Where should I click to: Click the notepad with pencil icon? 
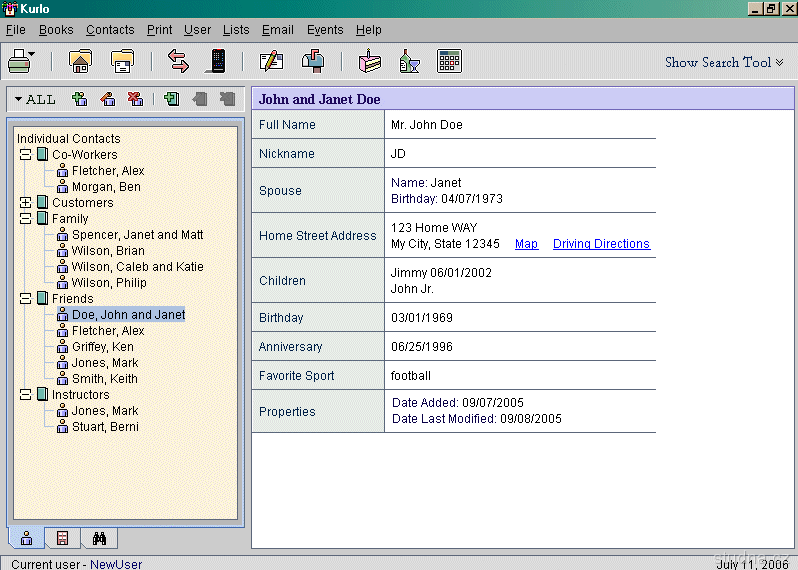pyautogui.click(x=271, y=62)
